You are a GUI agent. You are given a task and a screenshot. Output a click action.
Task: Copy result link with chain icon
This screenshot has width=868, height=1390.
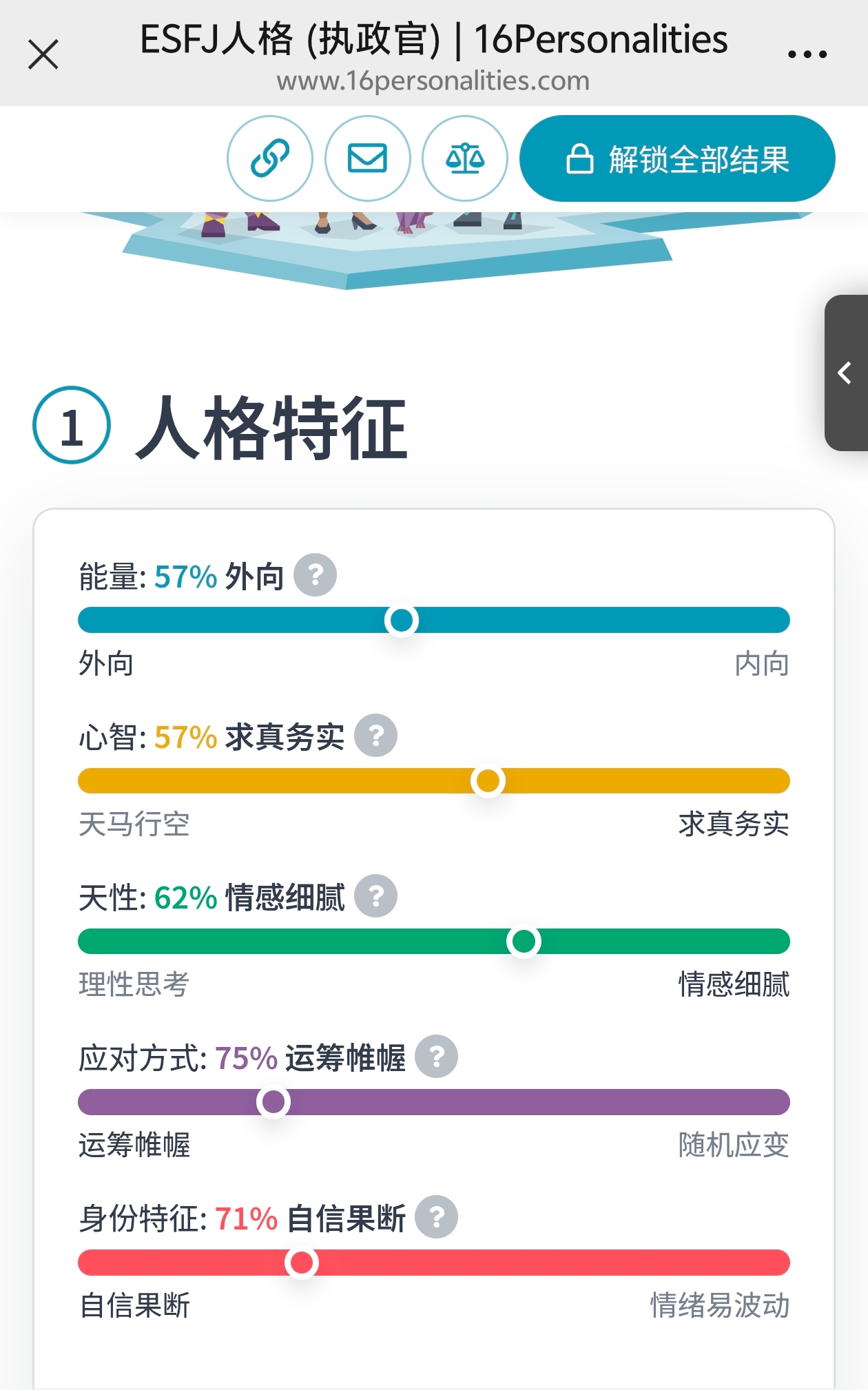pyautogui.click(x=270, y=158)
